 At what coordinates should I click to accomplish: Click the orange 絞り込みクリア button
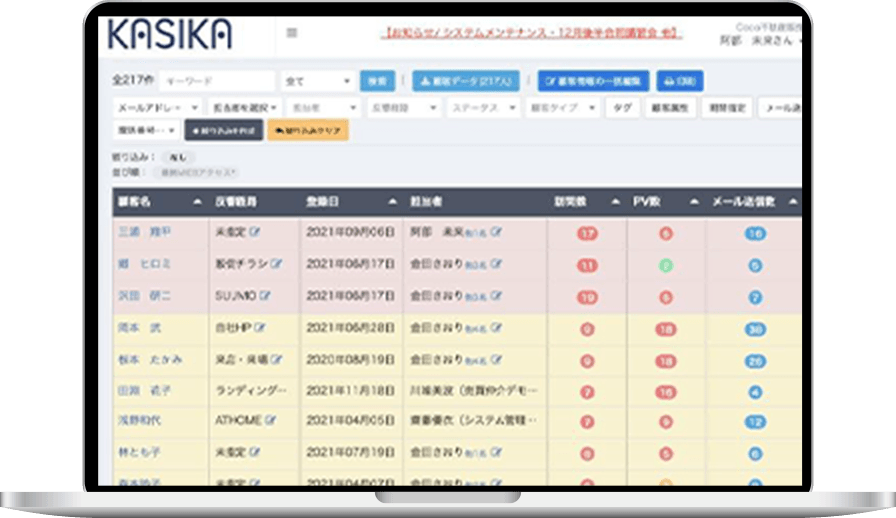coord(308,130)
